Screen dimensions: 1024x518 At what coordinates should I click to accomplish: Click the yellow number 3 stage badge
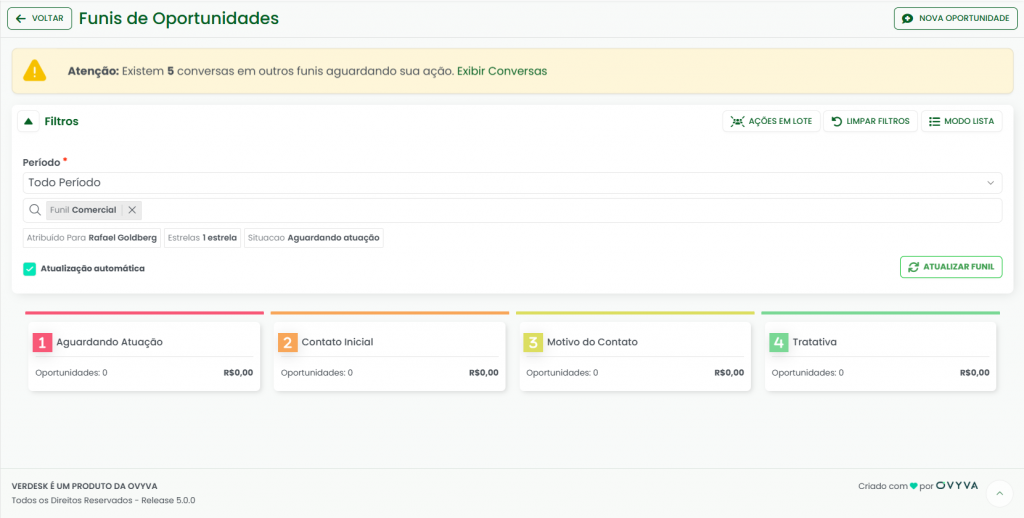[533, 342]
